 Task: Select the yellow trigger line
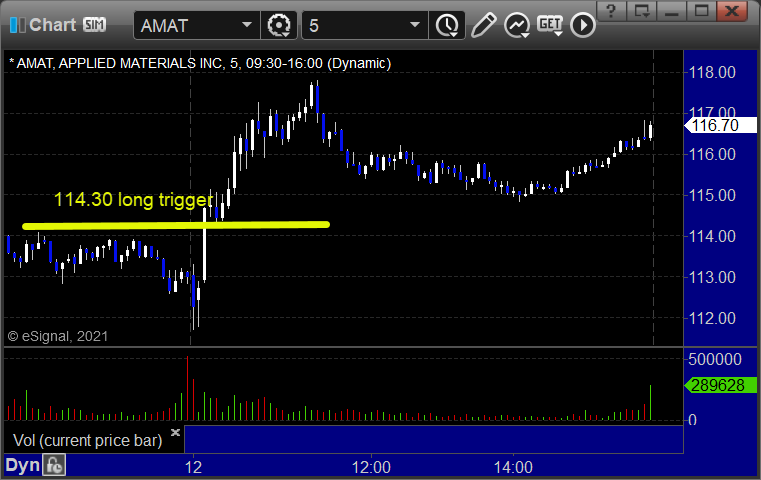176,225
